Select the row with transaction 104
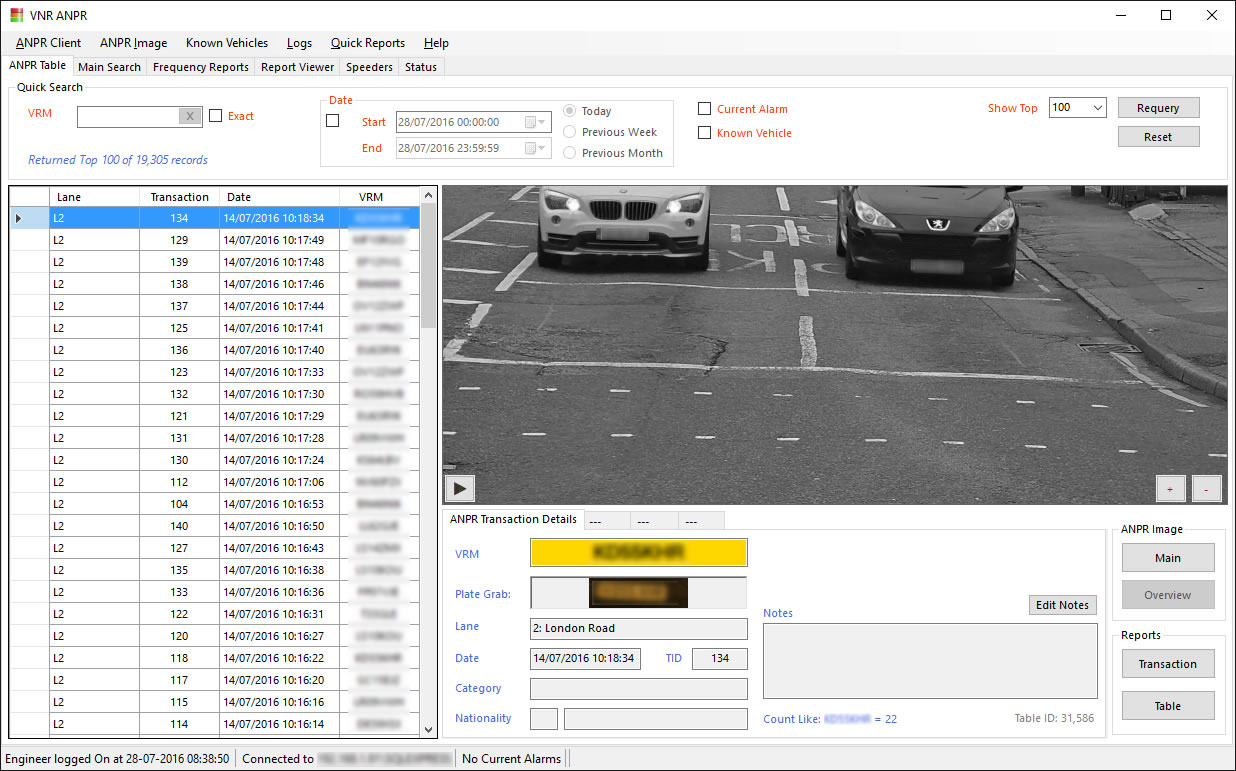This screenshot has width=1236, height=771. point(215,504)
